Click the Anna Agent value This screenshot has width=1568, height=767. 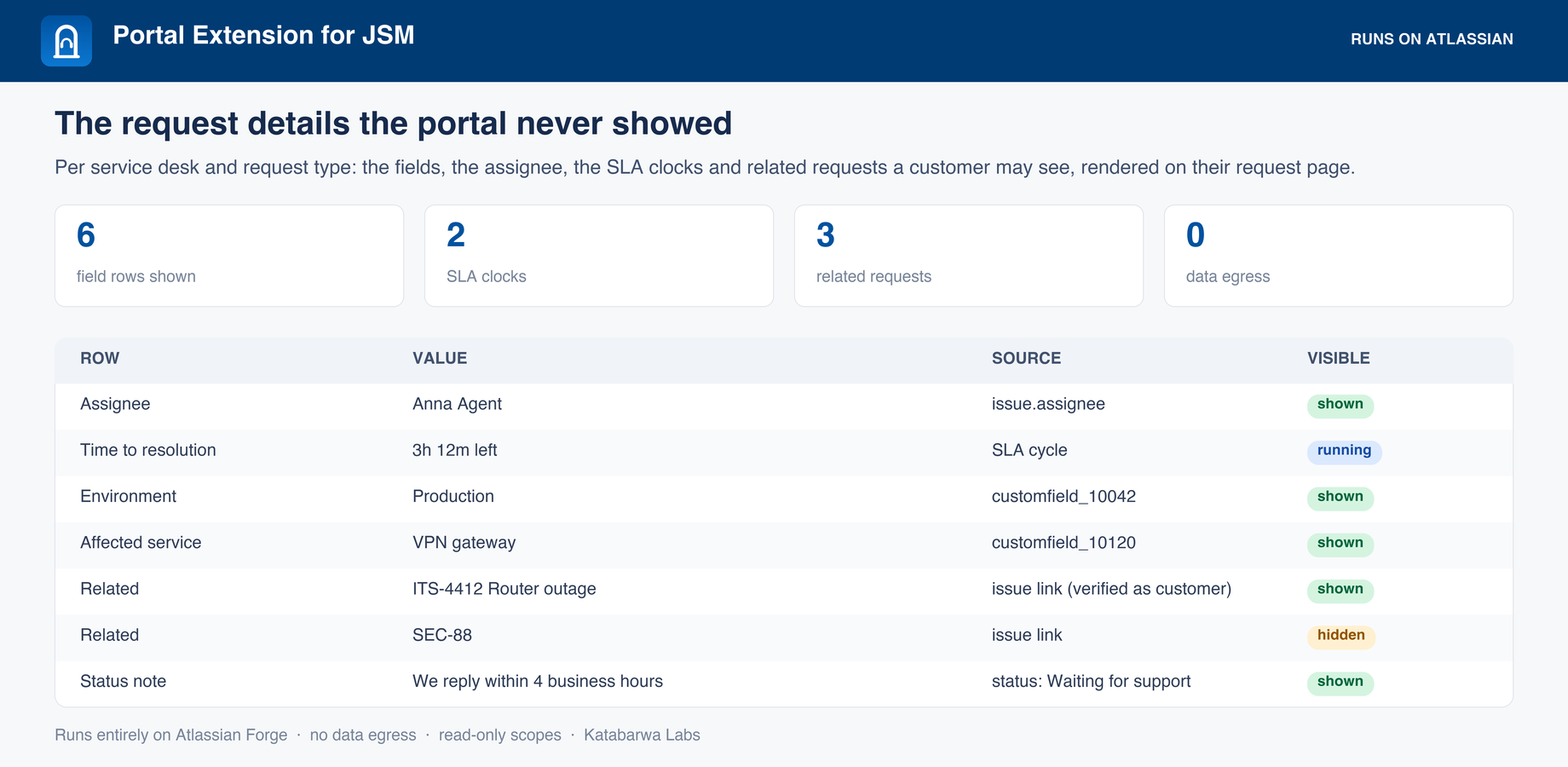click(x=457, y=404)
